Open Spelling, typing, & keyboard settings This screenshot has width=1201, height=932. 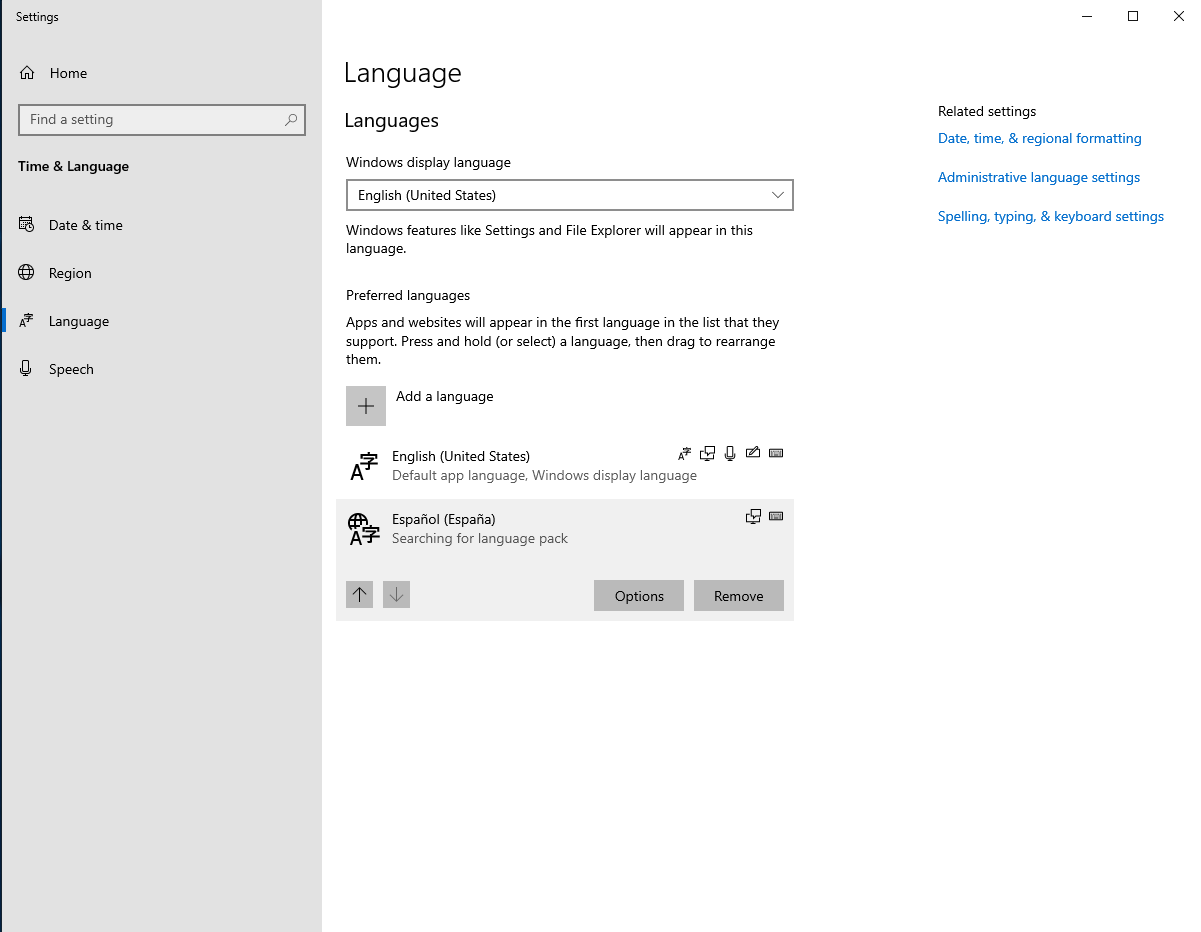1051,216
